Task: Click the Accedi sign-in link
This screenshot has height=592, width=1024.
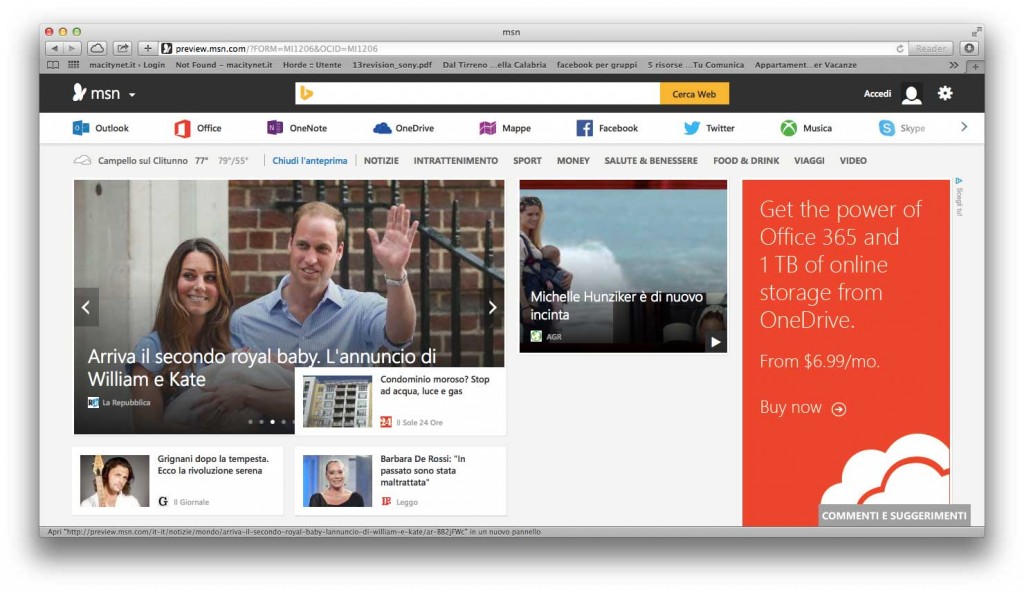Action: [x=877, y=93]
